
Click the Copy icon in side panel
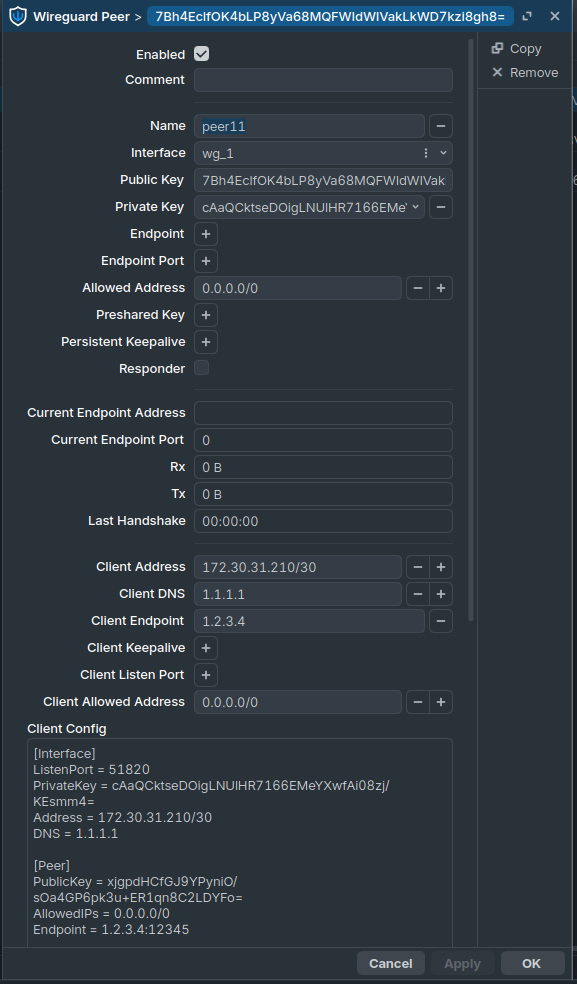click(497, 48)
